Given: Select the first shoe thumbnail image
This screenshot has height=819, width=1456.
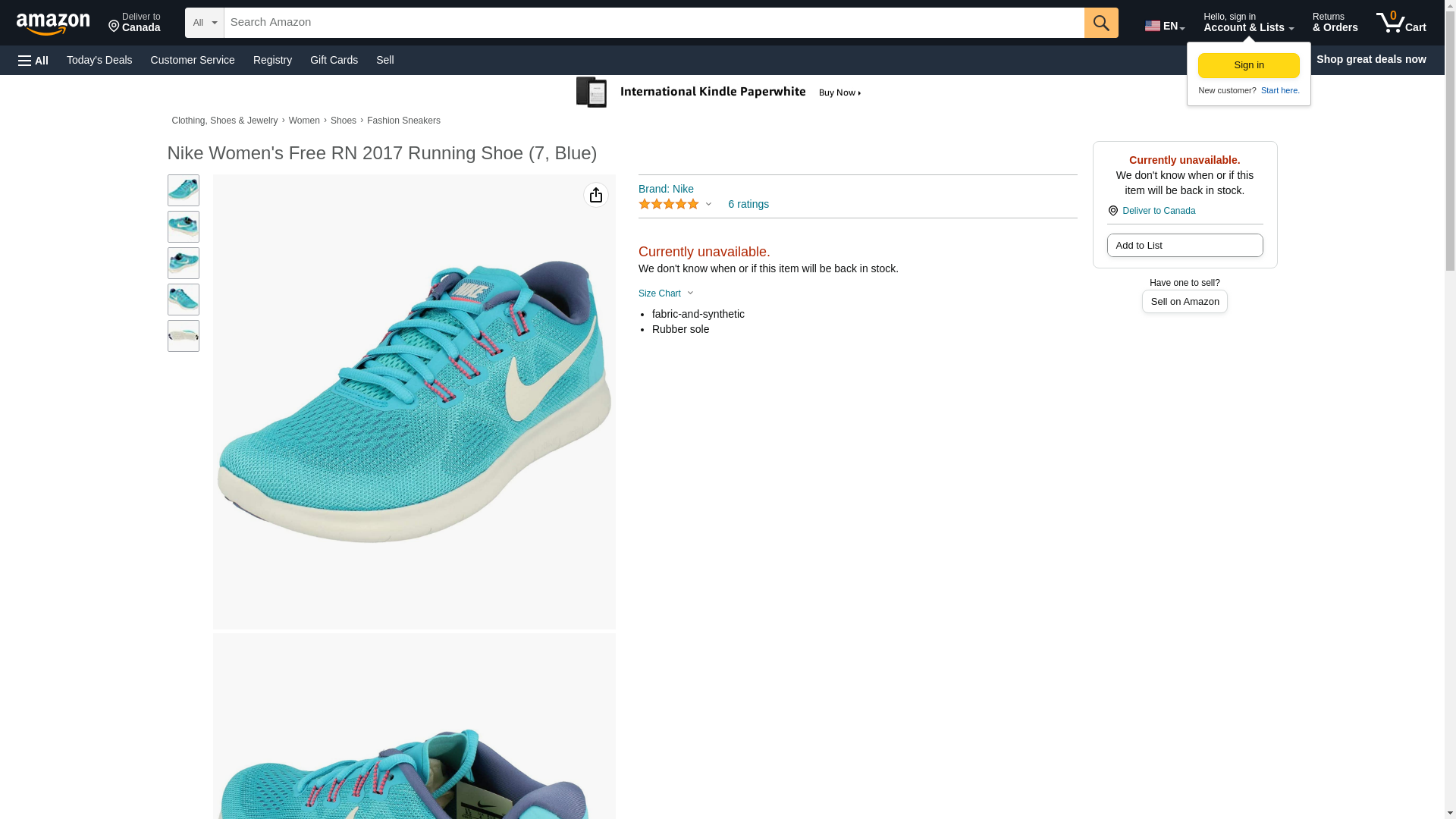Looking at the screenshot, I should click(x=183, y=190).
